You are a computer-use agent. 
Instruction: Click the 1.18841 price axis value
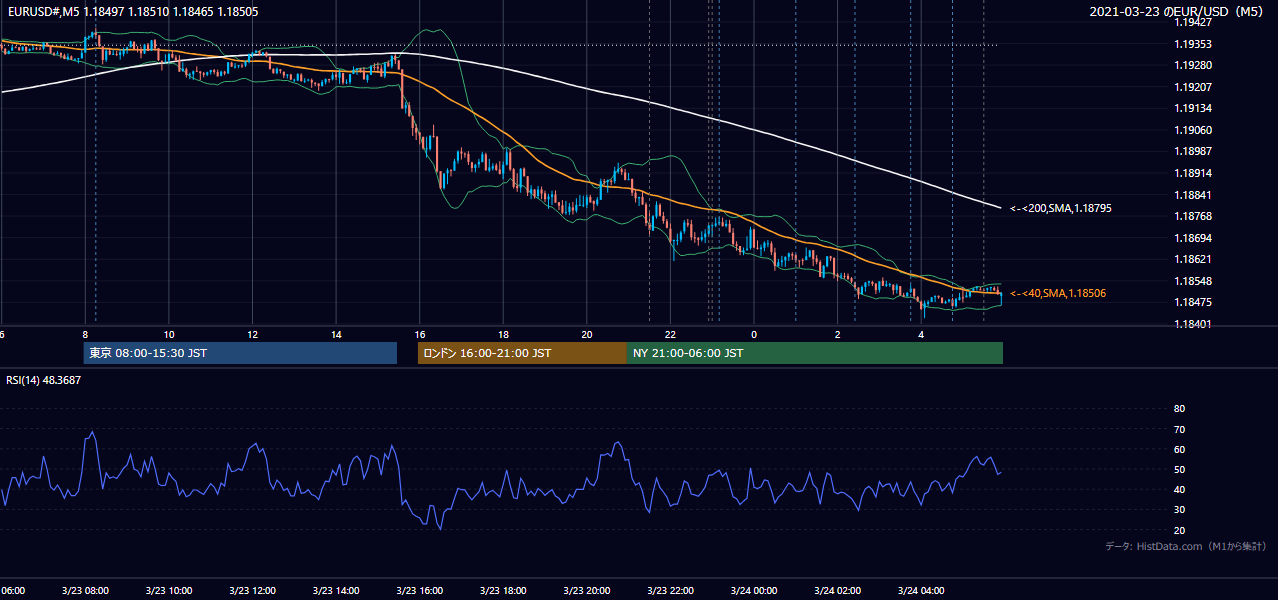pyautogui.click(x=1193, y=195)
